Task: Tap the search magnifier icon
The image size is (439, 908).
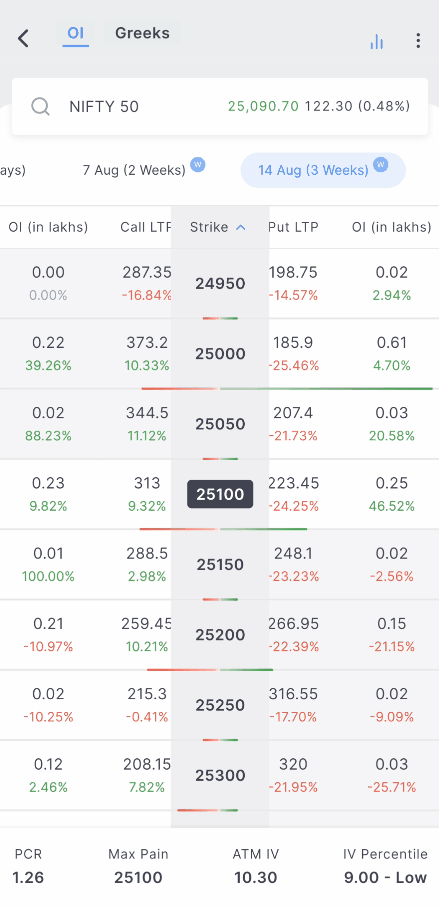Action: [40, 107]
